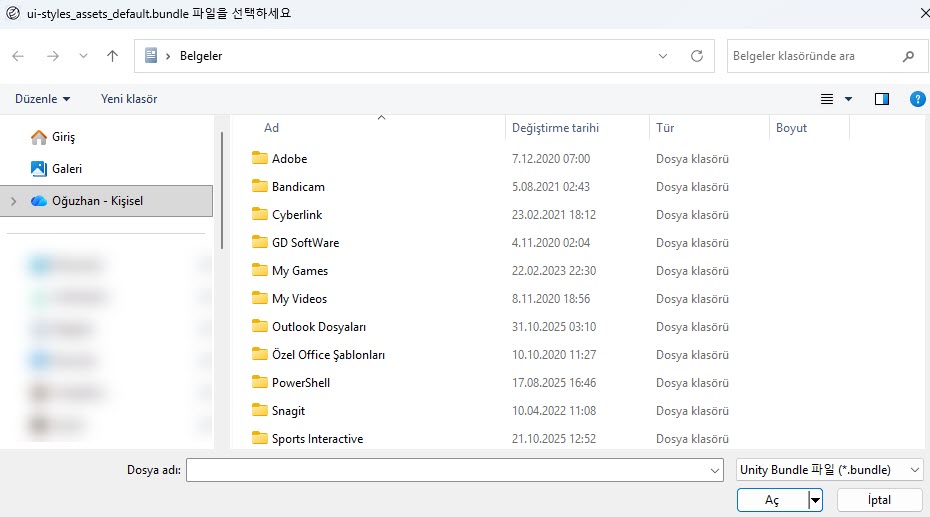Click the help question mark icon
930x517 pixels.
(x=917, y=99)
